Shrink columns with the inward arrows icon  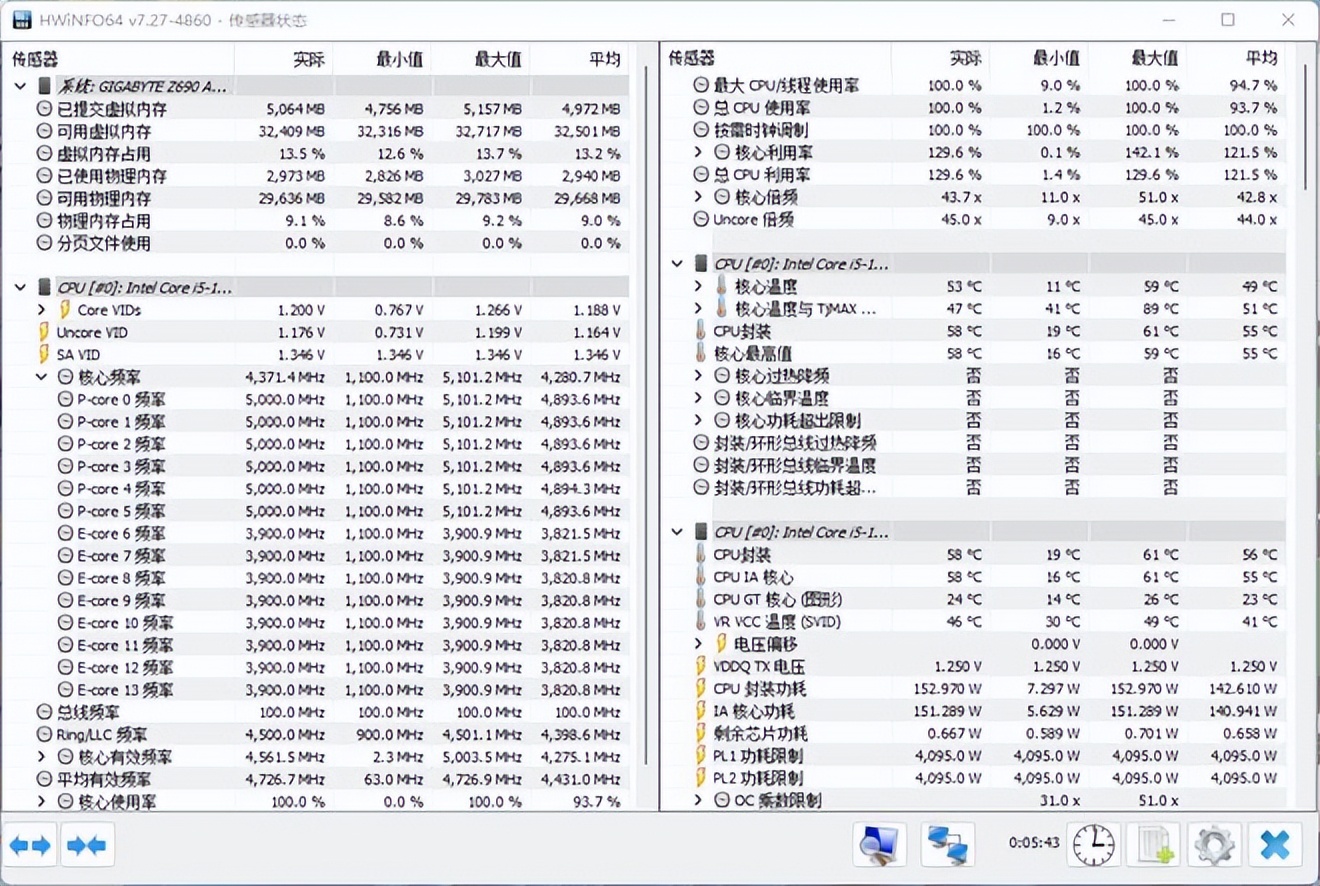pos(87,845)
